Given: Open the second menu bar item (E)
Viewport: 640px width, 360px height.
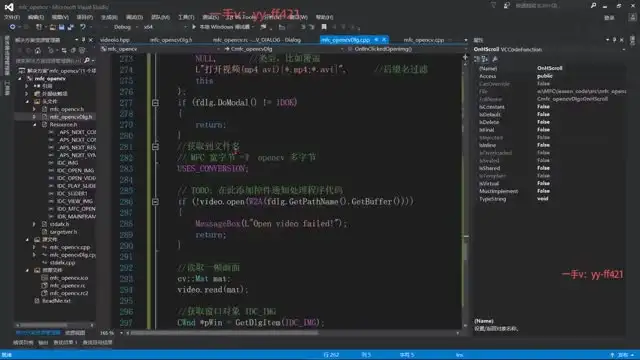Looking at the screenshot, I should pos(36,17).
